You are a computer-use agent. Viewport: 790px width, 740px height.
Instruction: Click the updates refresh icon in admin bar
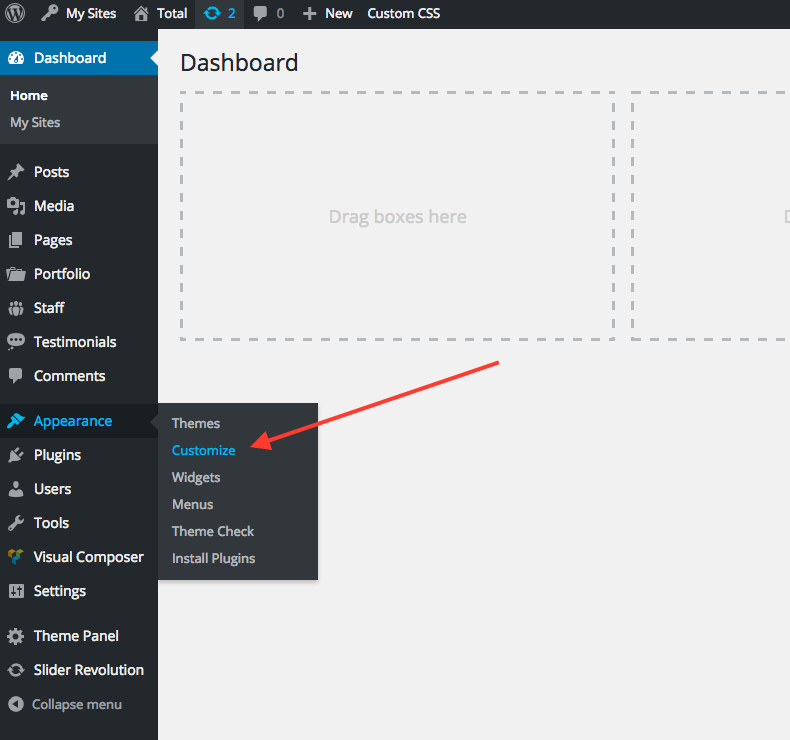click(x=212, y=13)
